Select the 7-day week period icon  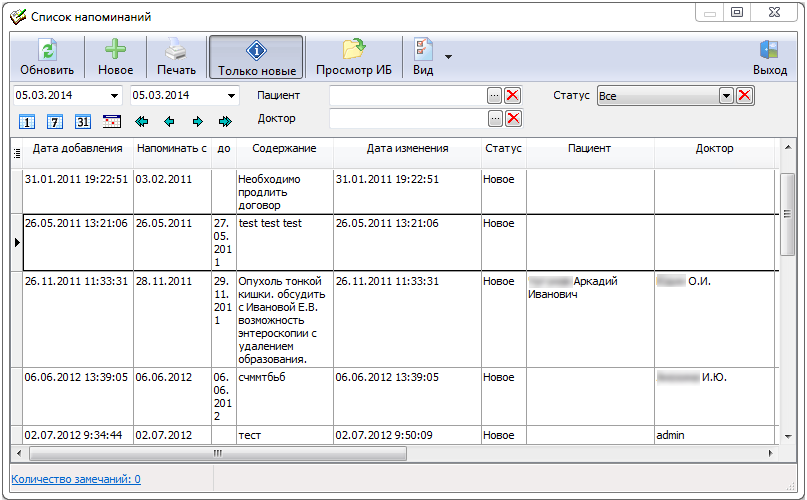55,122
